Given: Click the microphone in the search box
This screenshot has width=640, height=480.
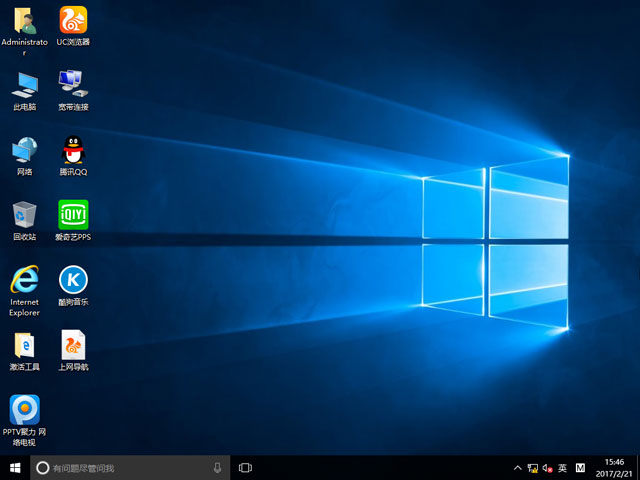Looking at the screenshot, I should coord(217,468).
